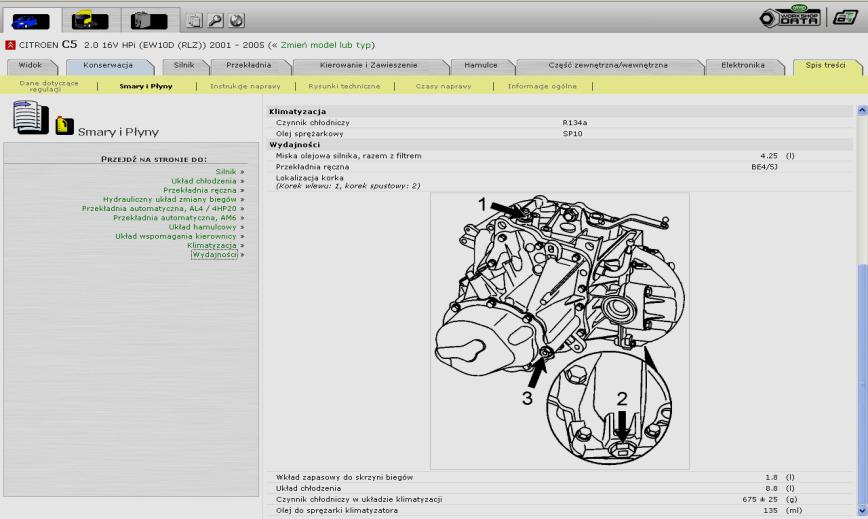868x519 pixels.
Task: Click the Workshop Data logo
Action: (x=790, y=17)
